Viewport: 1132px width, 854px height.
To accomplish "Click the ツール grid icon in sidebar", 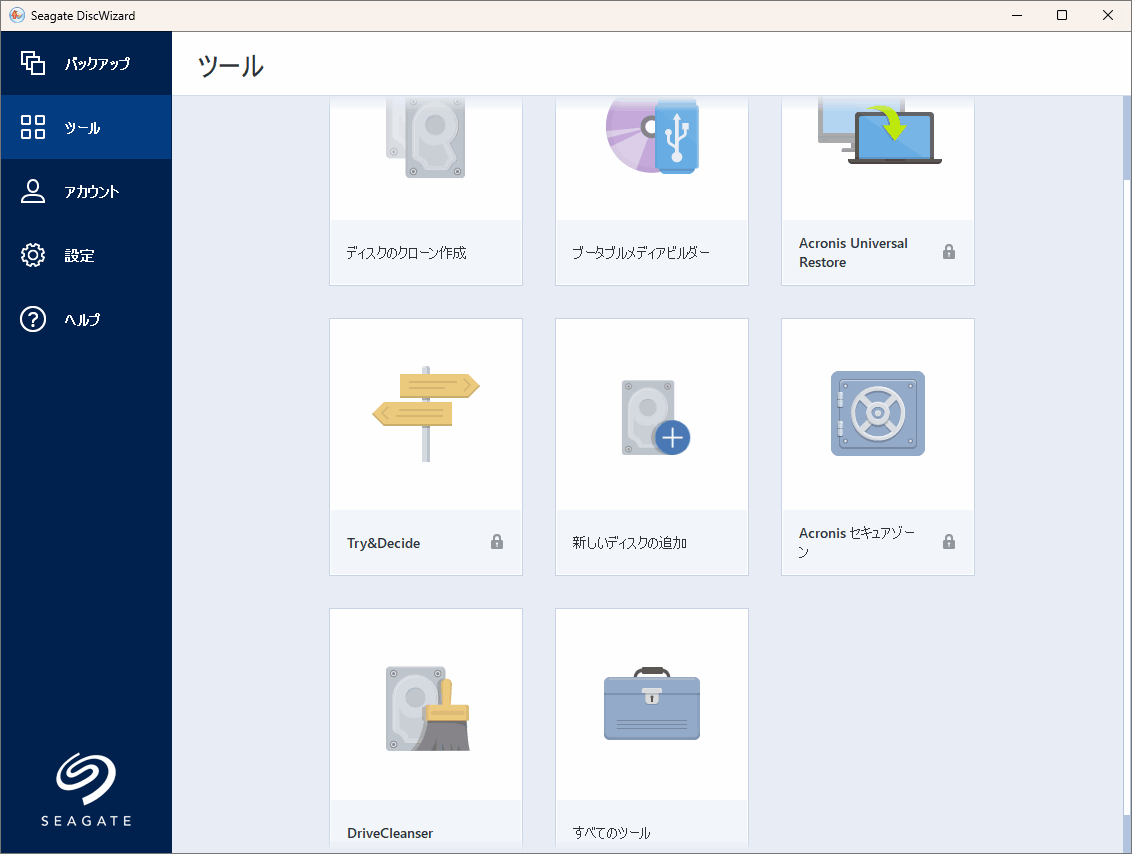I will [32, 127].
